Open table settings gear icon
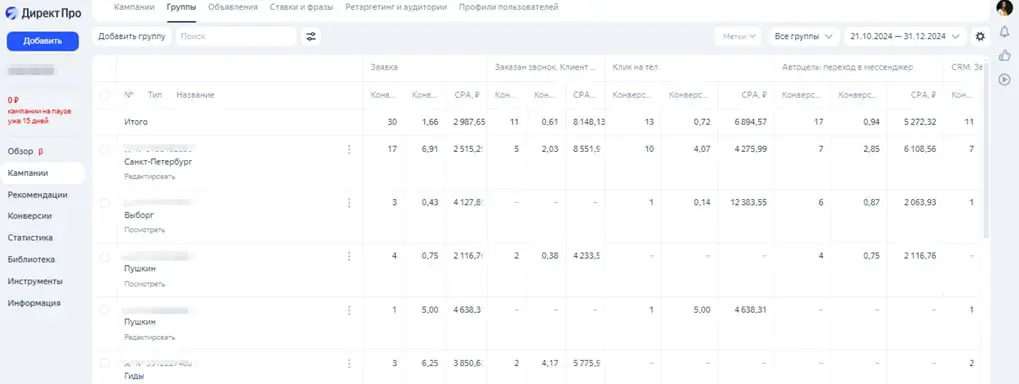This screenshot has width=1019, height=384. point(980,36)
